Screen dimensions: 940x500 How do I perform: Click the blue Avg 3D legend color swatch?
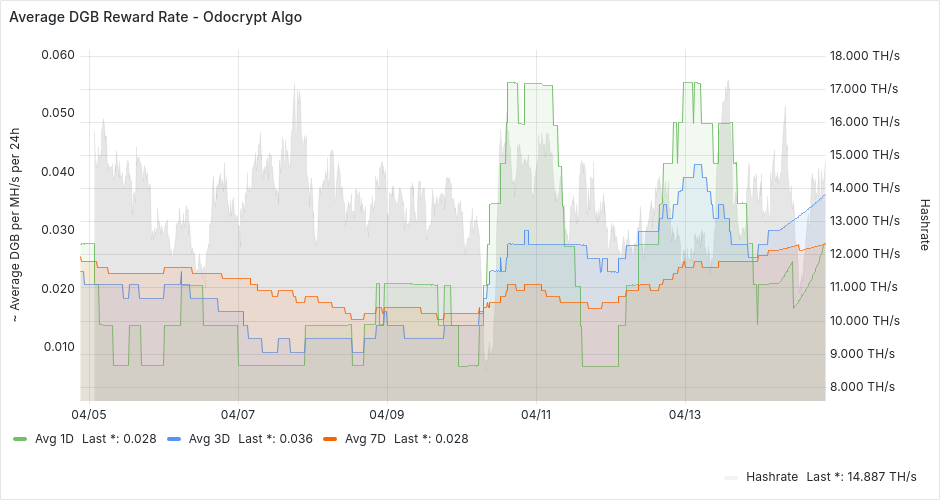pos(174,439)
